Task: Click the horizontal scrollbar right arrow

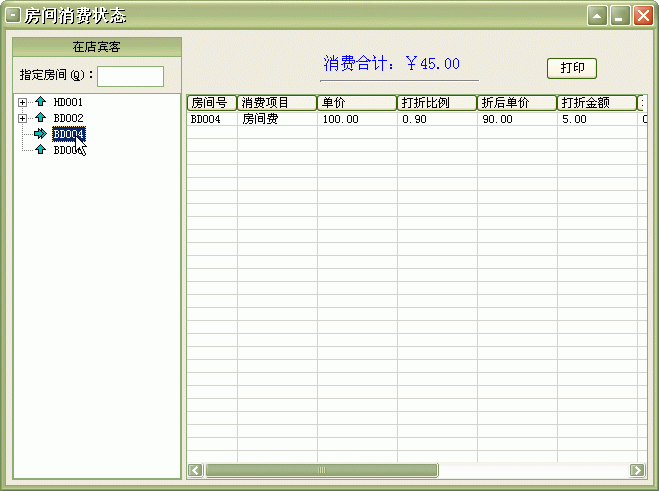Action: [637, 470]
